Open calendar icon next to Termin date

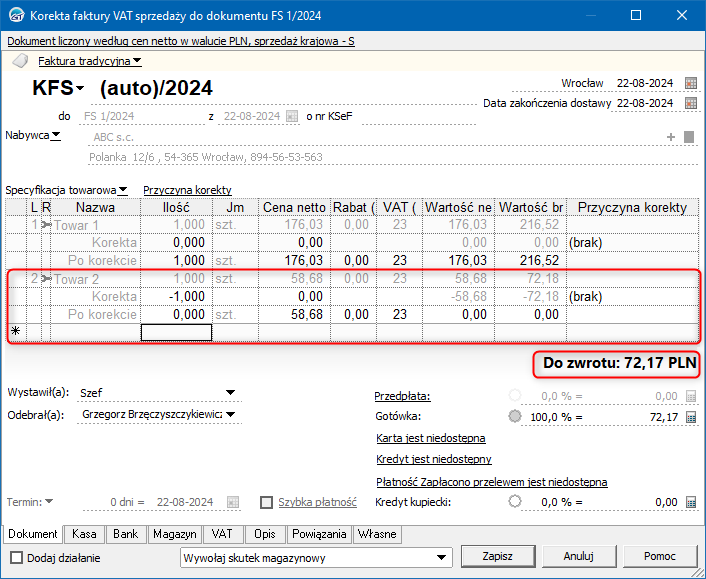(x=233, y=502)
